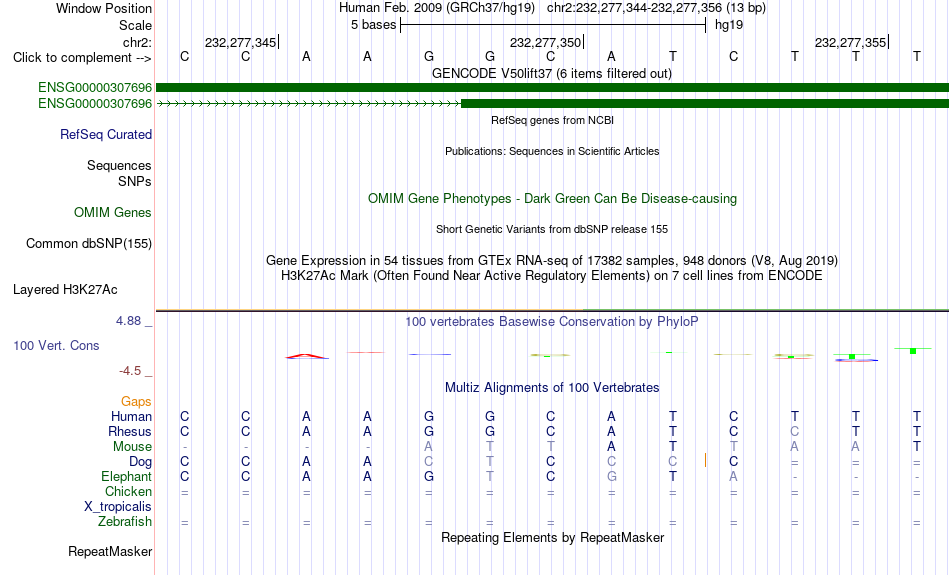Open 'RefSeq genes from NCBI' track title
The width and height of the screenshot is (950, 575).
[552, 120]
